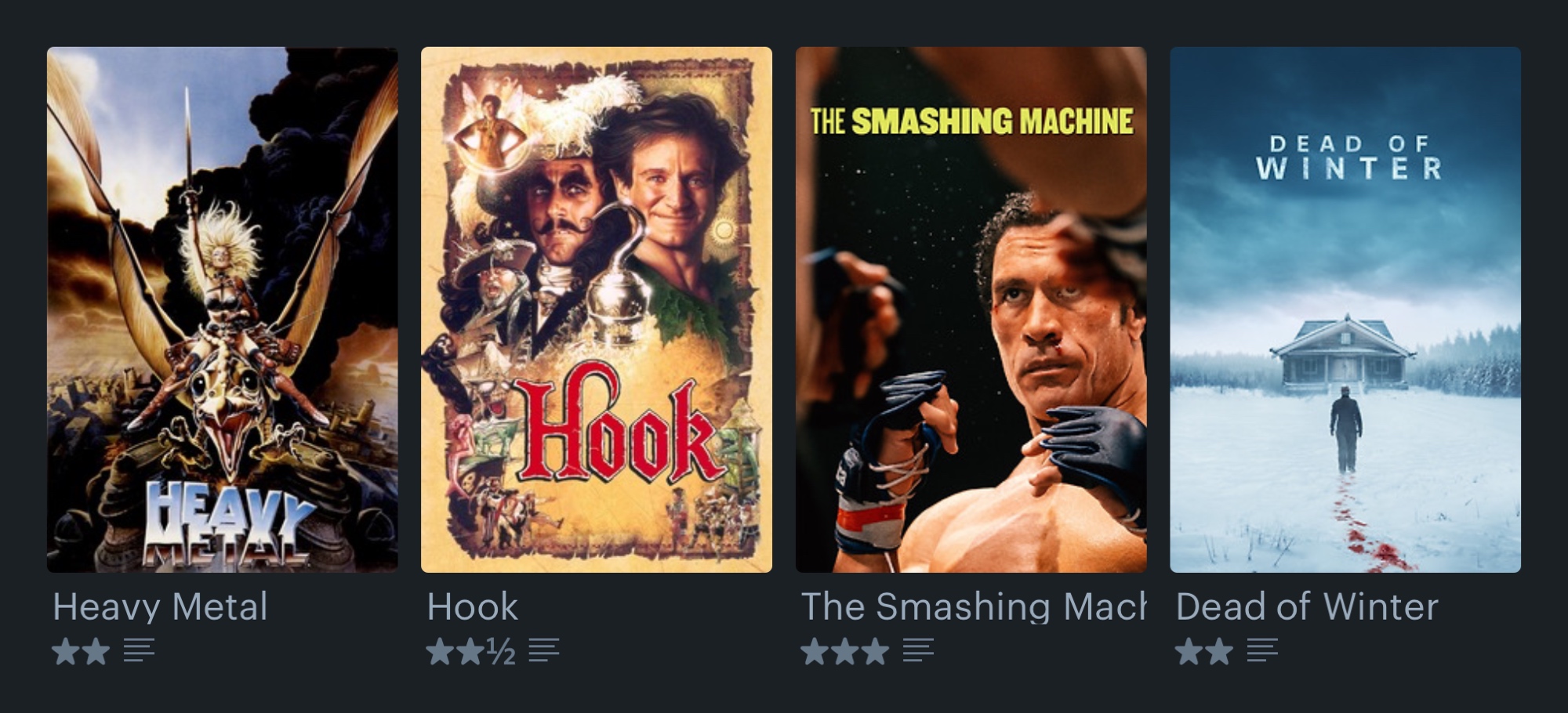
Task: Open the review icon under Hook
Action: [x=543, y=650]
